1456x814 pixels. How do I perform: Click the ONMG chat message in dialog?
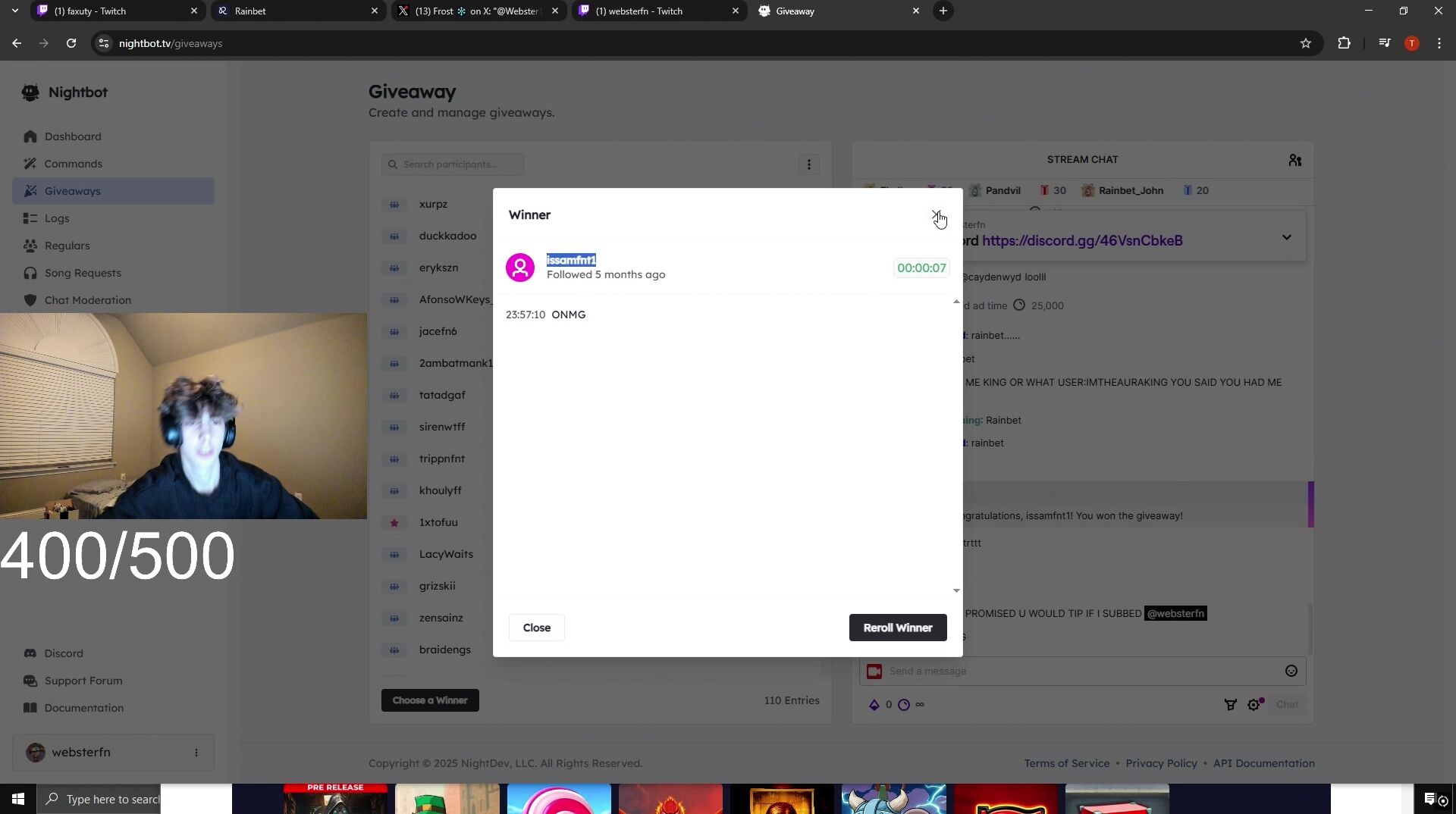[569, 315]
